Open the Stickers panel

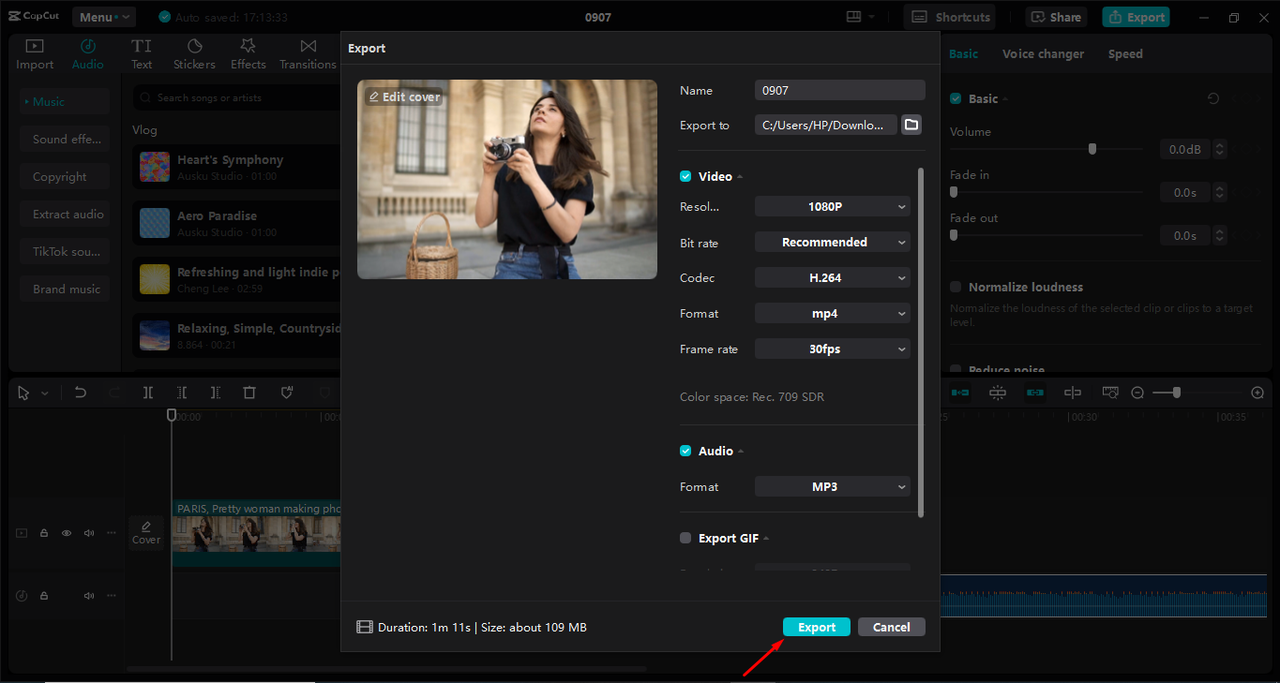[x=194, y=54]
